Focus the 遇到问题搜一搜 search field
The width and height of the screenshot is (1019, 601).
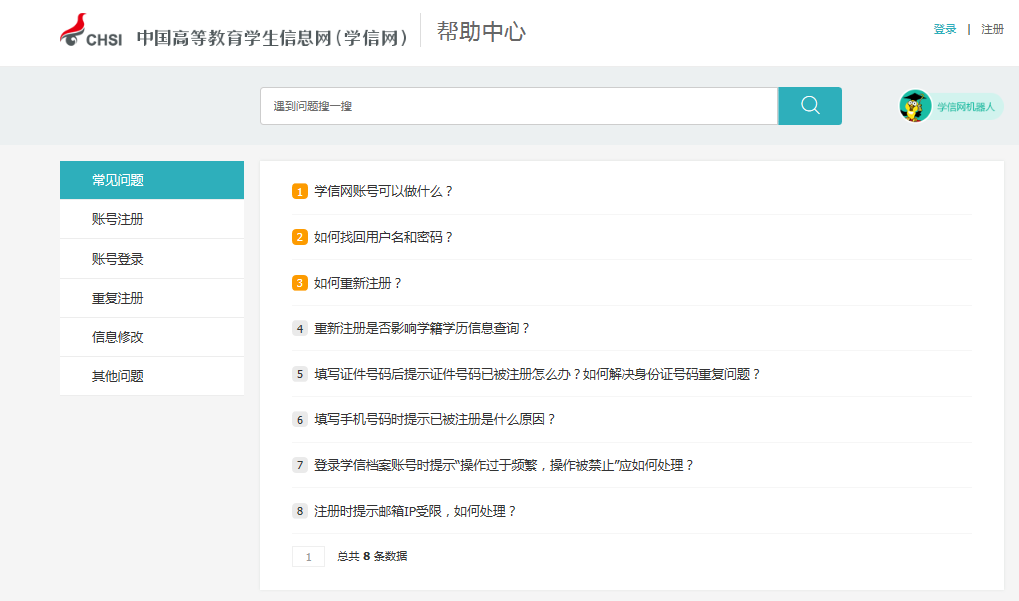click(x=518, y=106)
